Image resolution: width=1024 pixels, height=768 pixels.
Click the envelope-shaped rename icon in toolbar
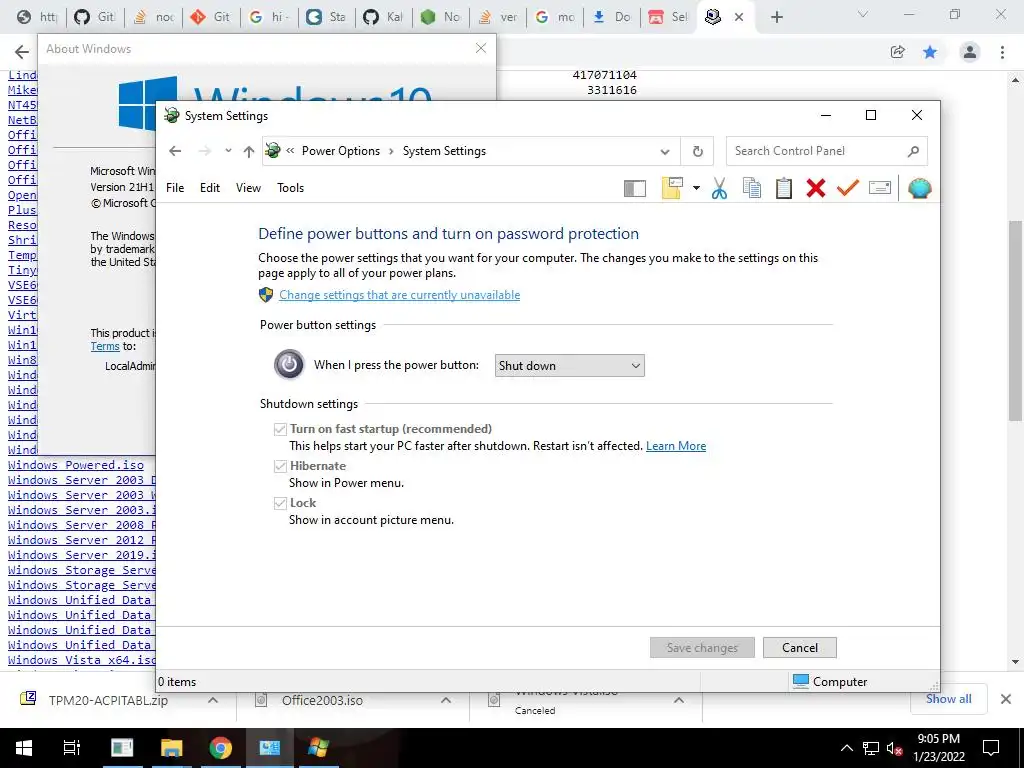pos(880,188)
